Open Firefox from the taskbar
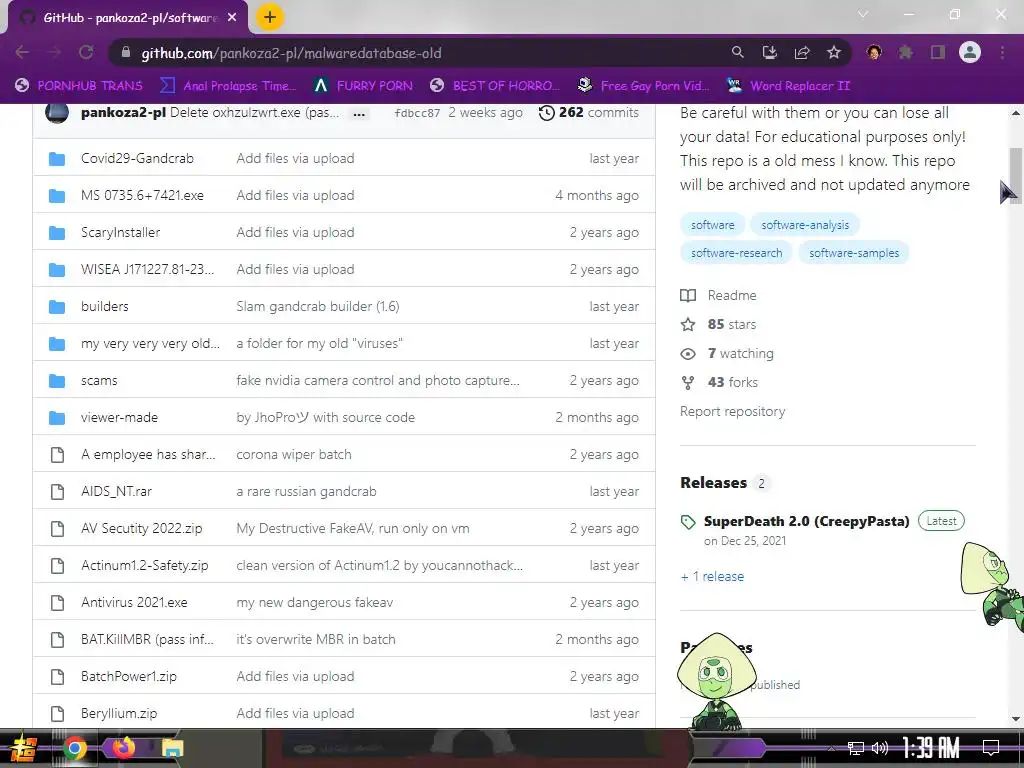 (123, 748)
